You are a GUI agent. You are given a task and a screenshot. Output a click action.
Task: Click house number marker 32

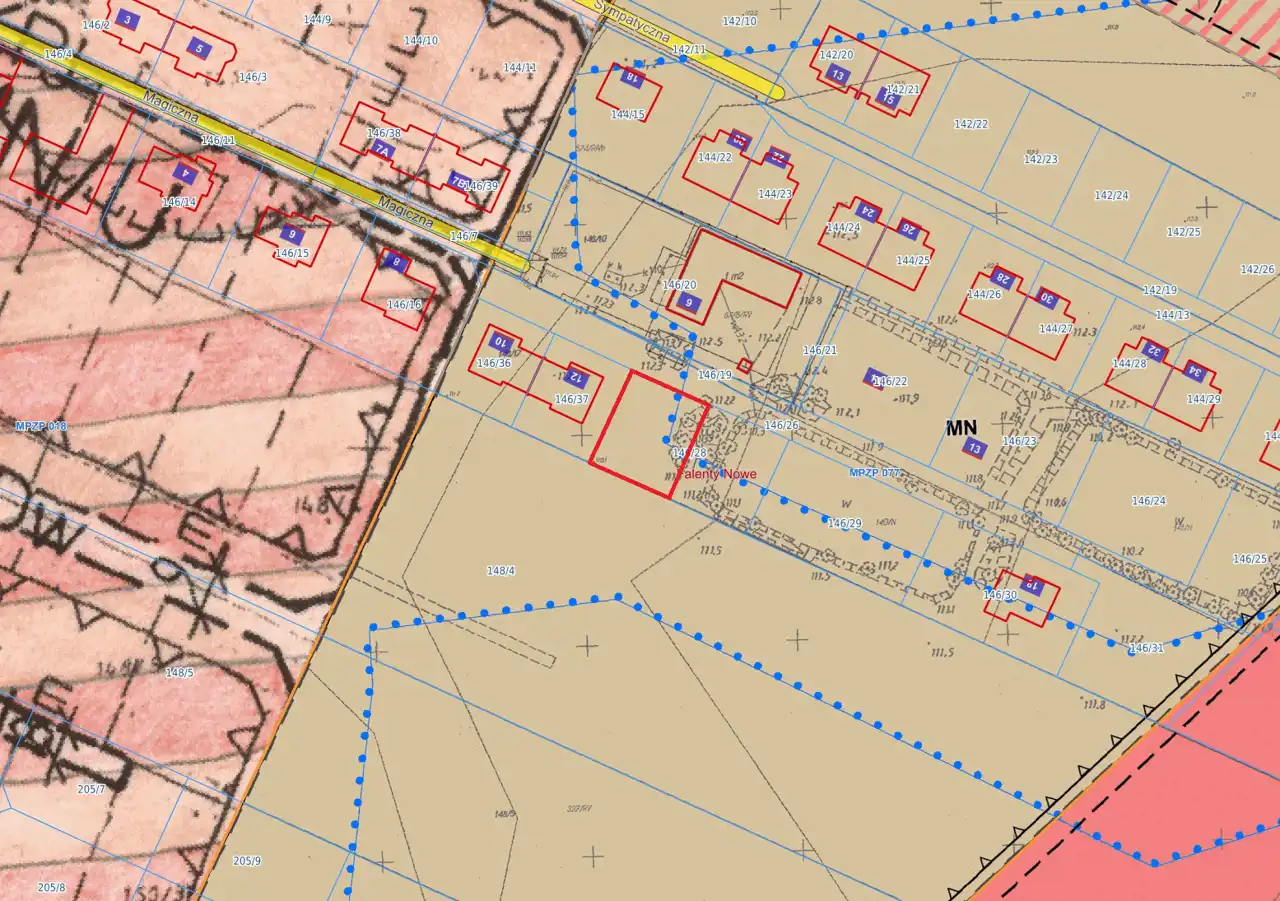click(1153, 351)
